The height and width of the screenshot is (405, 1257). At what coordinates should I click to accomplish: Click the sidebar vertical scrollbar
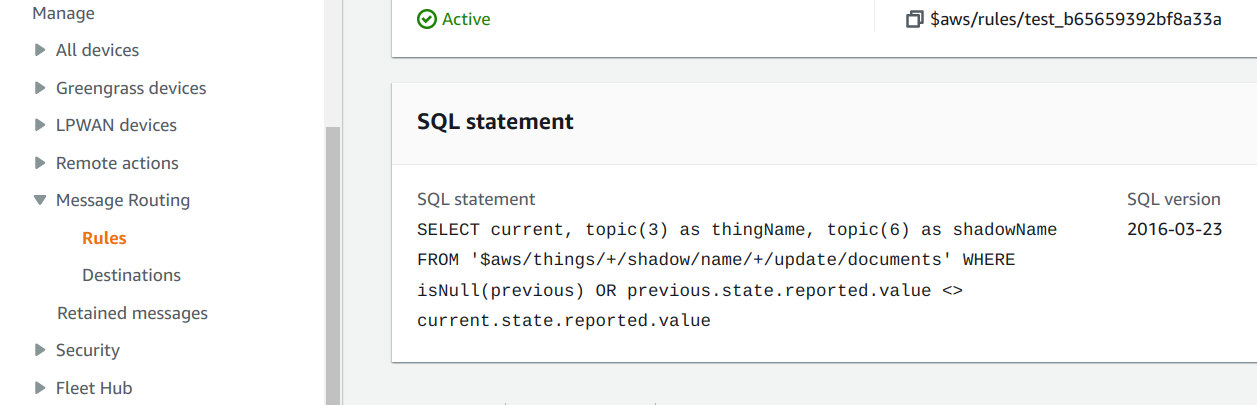click(x=333, y=265)
